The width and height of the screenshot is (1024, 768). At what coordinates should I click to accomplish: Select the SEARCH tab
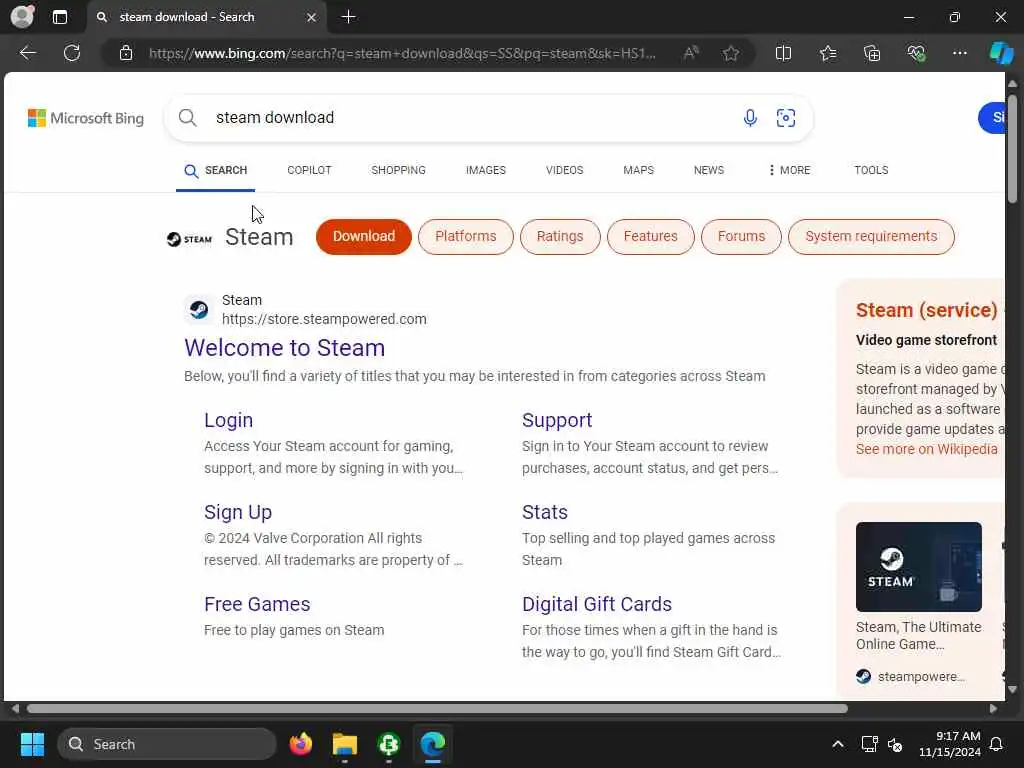(216, 170)
